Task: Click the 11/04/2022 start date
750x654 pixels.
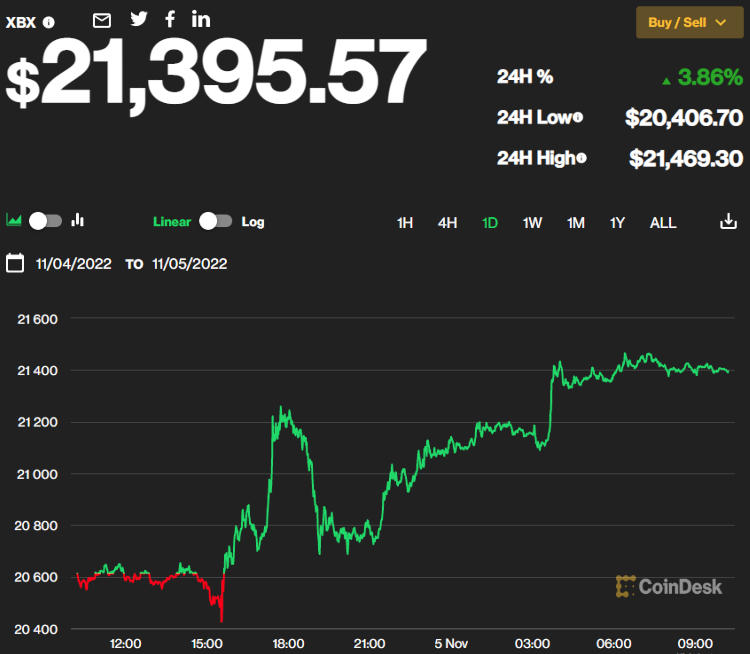Action: [x=72, y=264]
